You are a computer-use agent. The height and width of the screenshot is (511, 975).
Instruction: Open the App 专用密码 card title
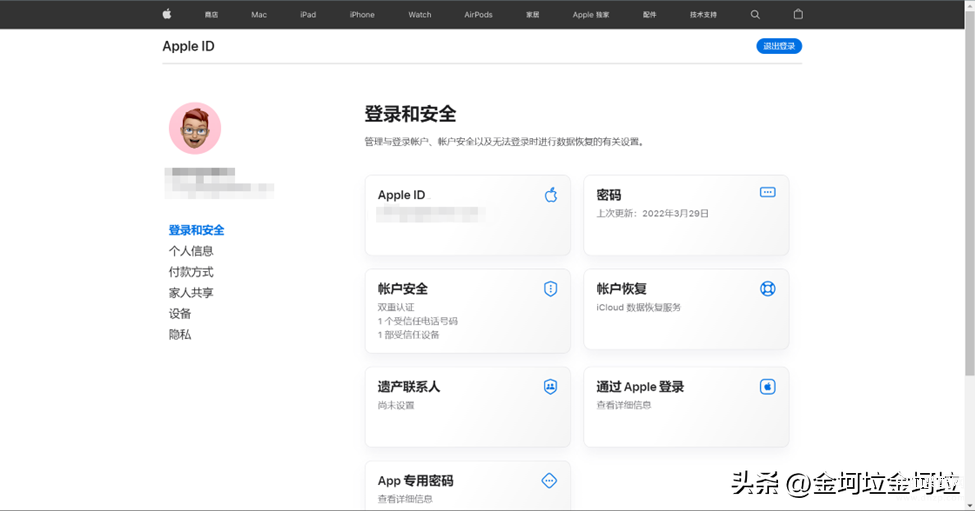tap(415, 481)
